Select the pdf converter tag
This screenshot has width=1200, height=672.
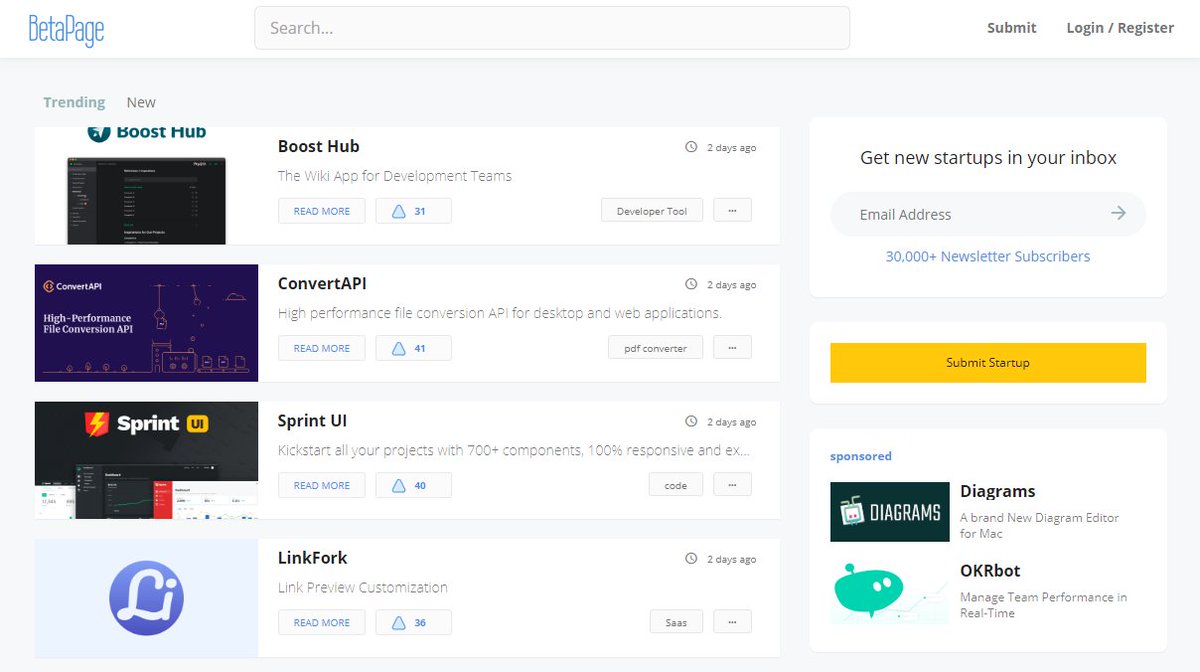[x=655, y=348]
